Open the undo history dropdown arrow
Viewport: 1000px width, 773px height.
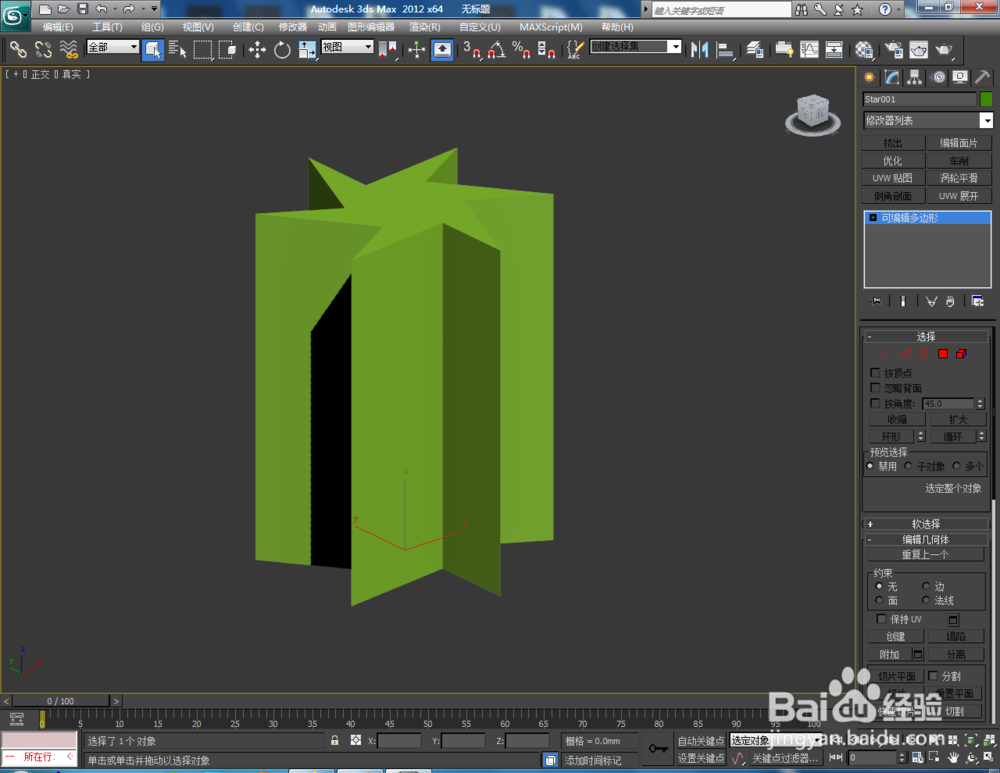(x=114, y=9)
